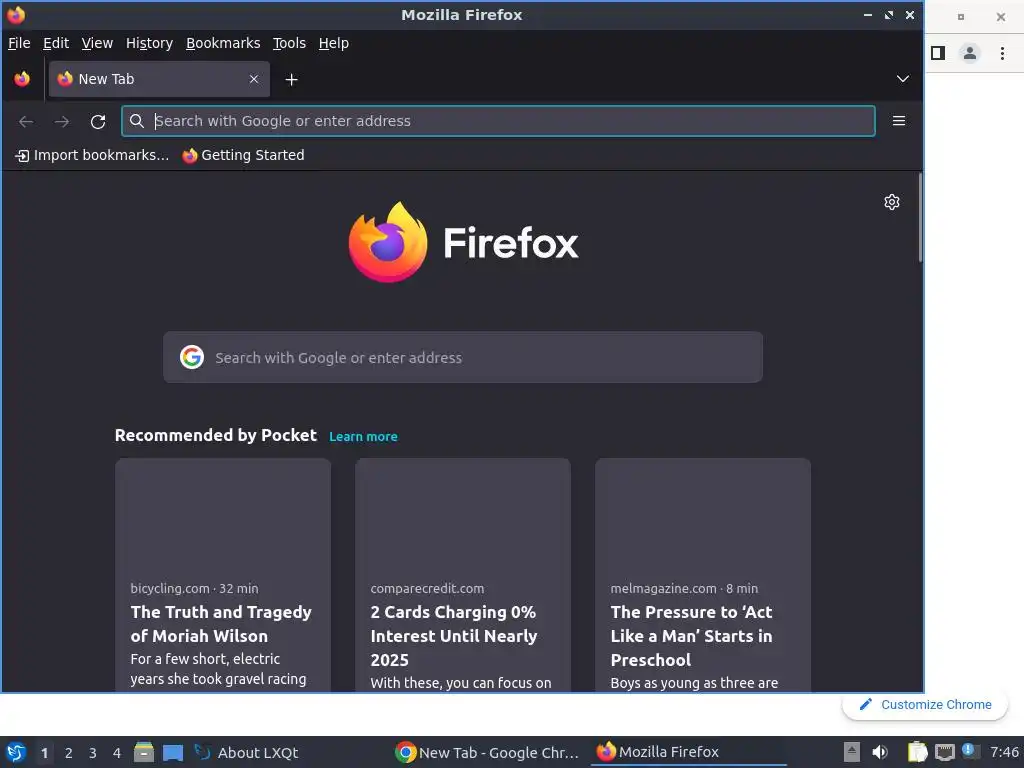Click the Firefox icon in the title bar
The width and height of the screenshot is (1024, 768).
coord(16,14)
